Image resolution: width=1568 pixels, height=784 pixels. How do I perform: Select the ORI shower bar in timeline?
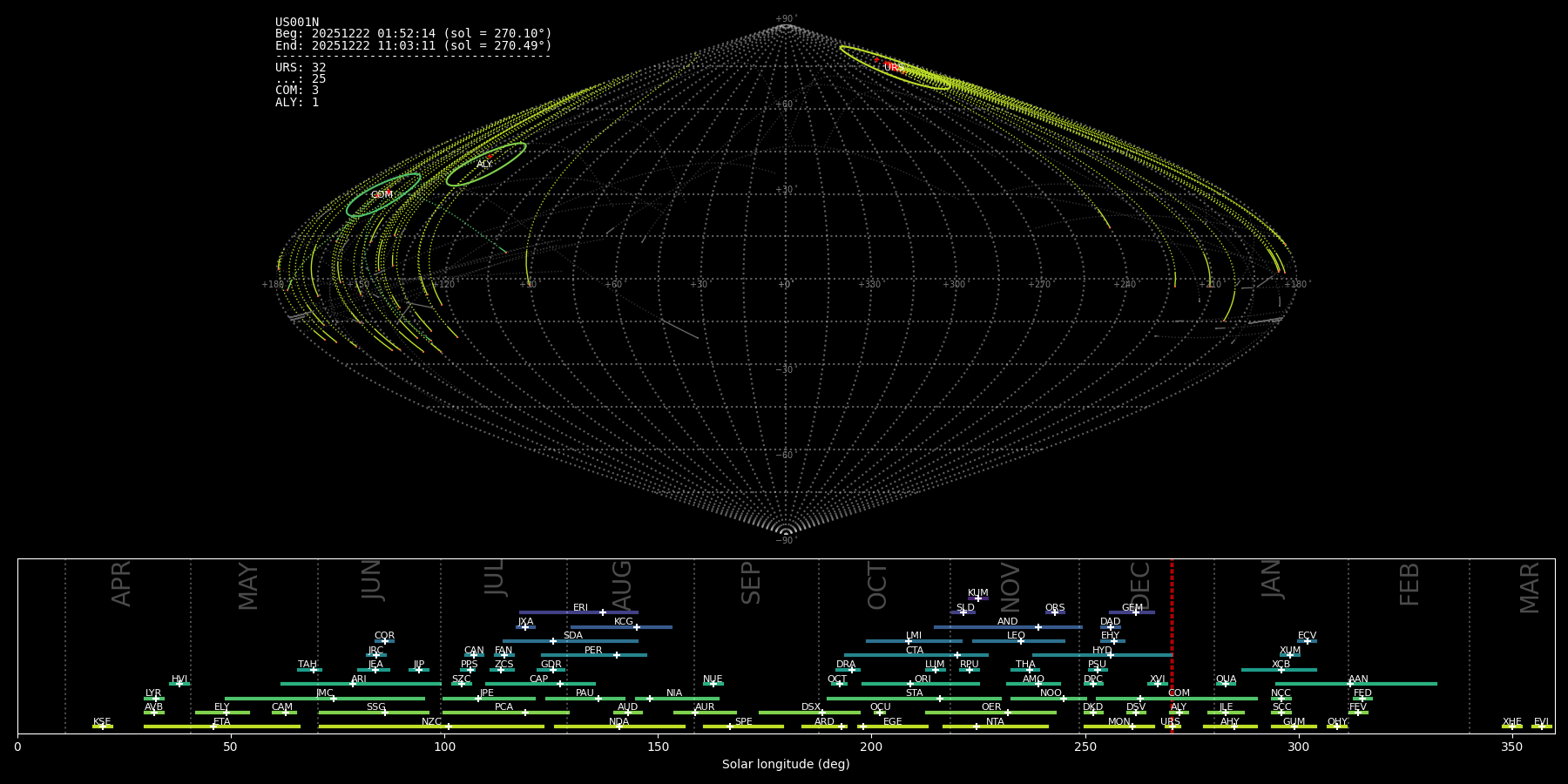click(921, 684)
